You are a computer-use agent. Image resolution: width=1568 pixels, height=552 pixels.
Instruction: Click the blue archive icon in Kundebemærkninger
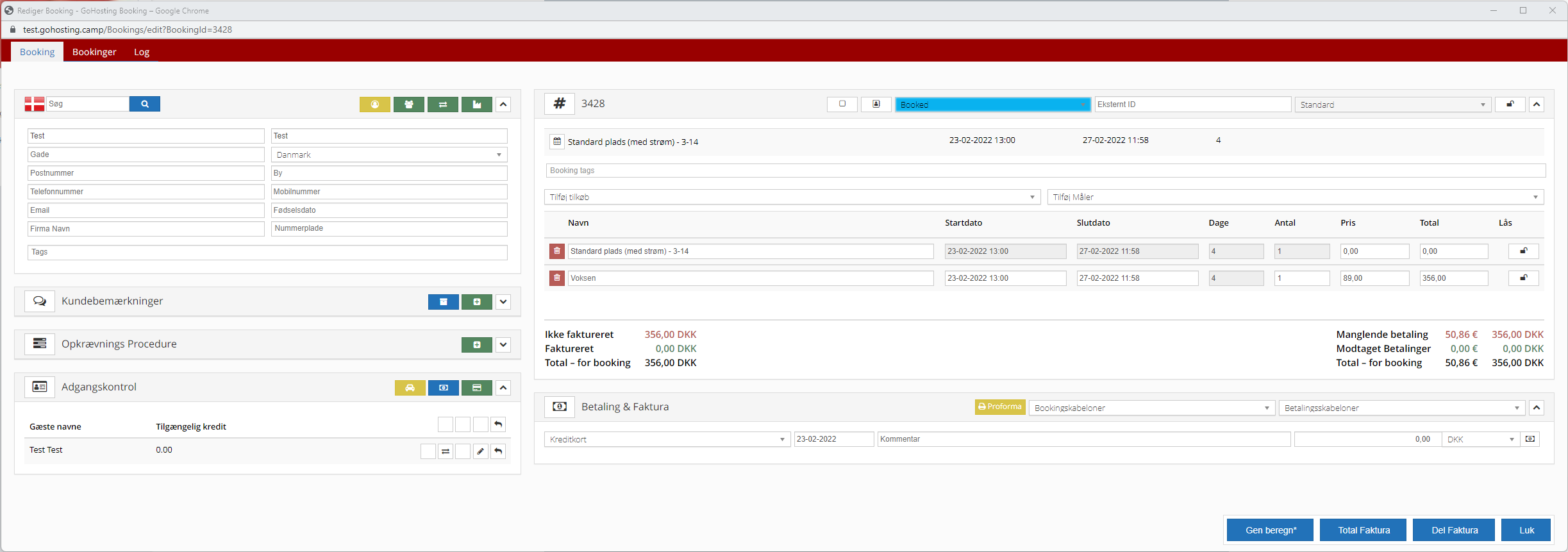point(443,302)
